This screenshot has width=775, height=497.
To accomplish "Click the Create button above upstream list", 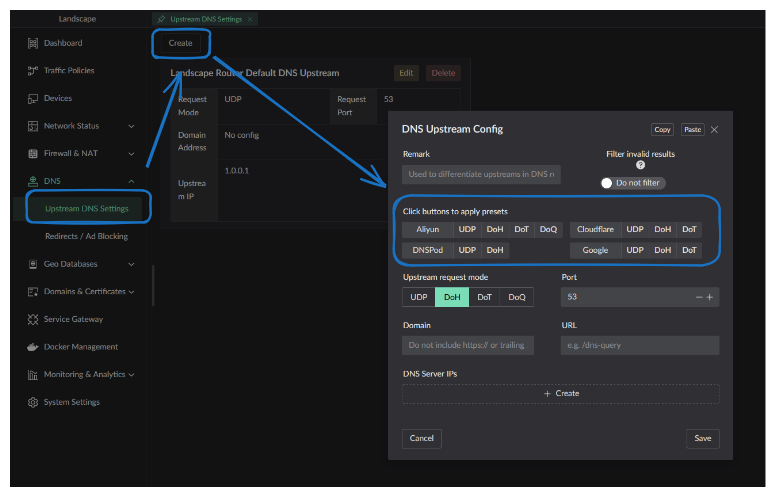I will click(x=180, y=43).
